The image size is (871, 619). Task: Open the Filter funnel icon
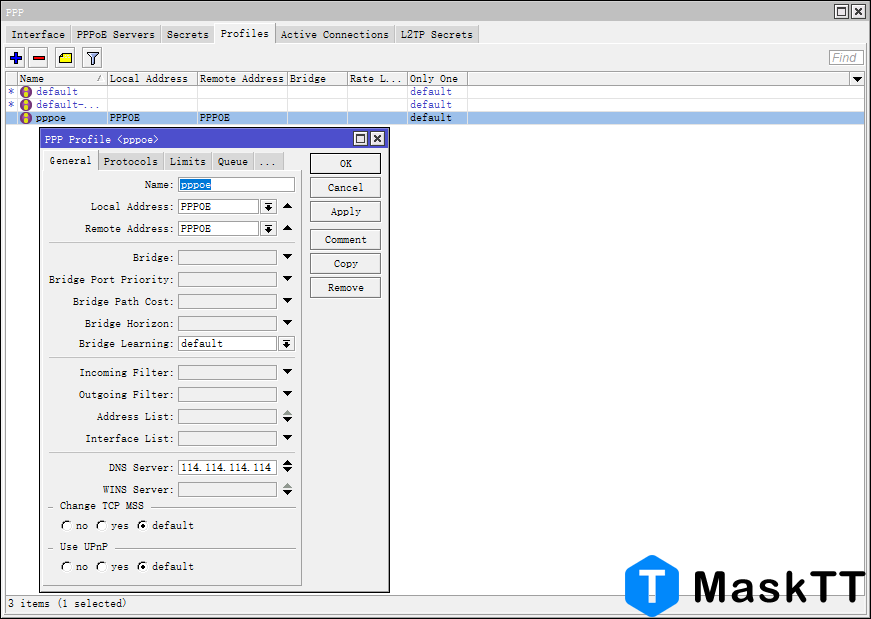click(x=92, y=58)
